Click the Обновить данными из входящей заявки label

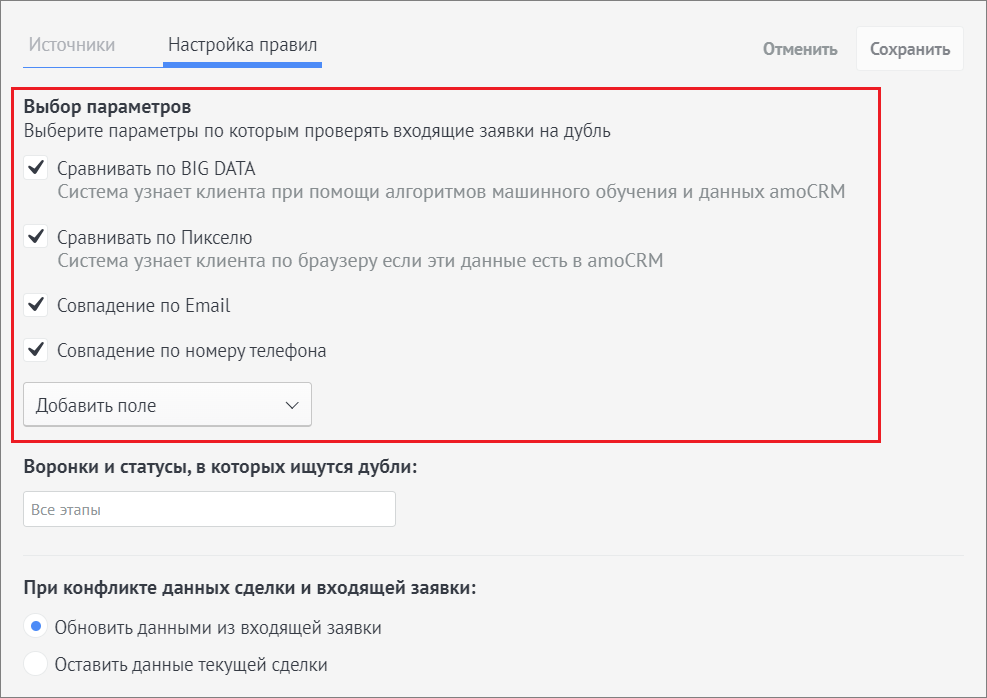coord(218,628)
